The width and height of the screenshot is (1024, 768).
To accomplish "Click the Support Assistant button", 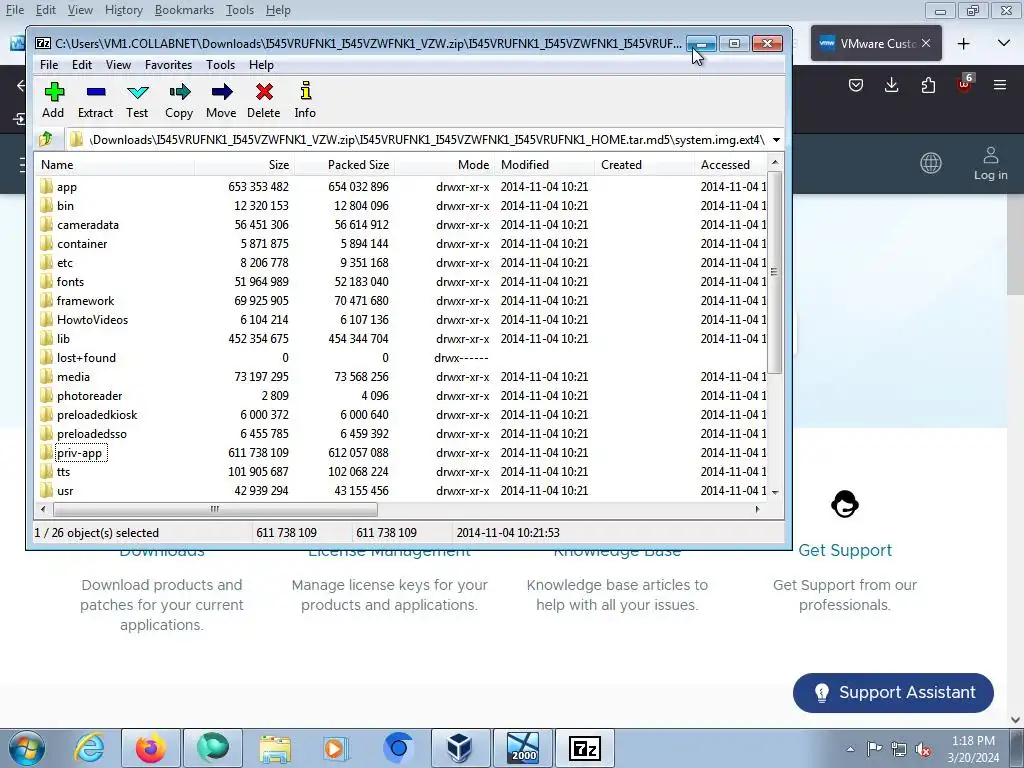I will (893, 692).
